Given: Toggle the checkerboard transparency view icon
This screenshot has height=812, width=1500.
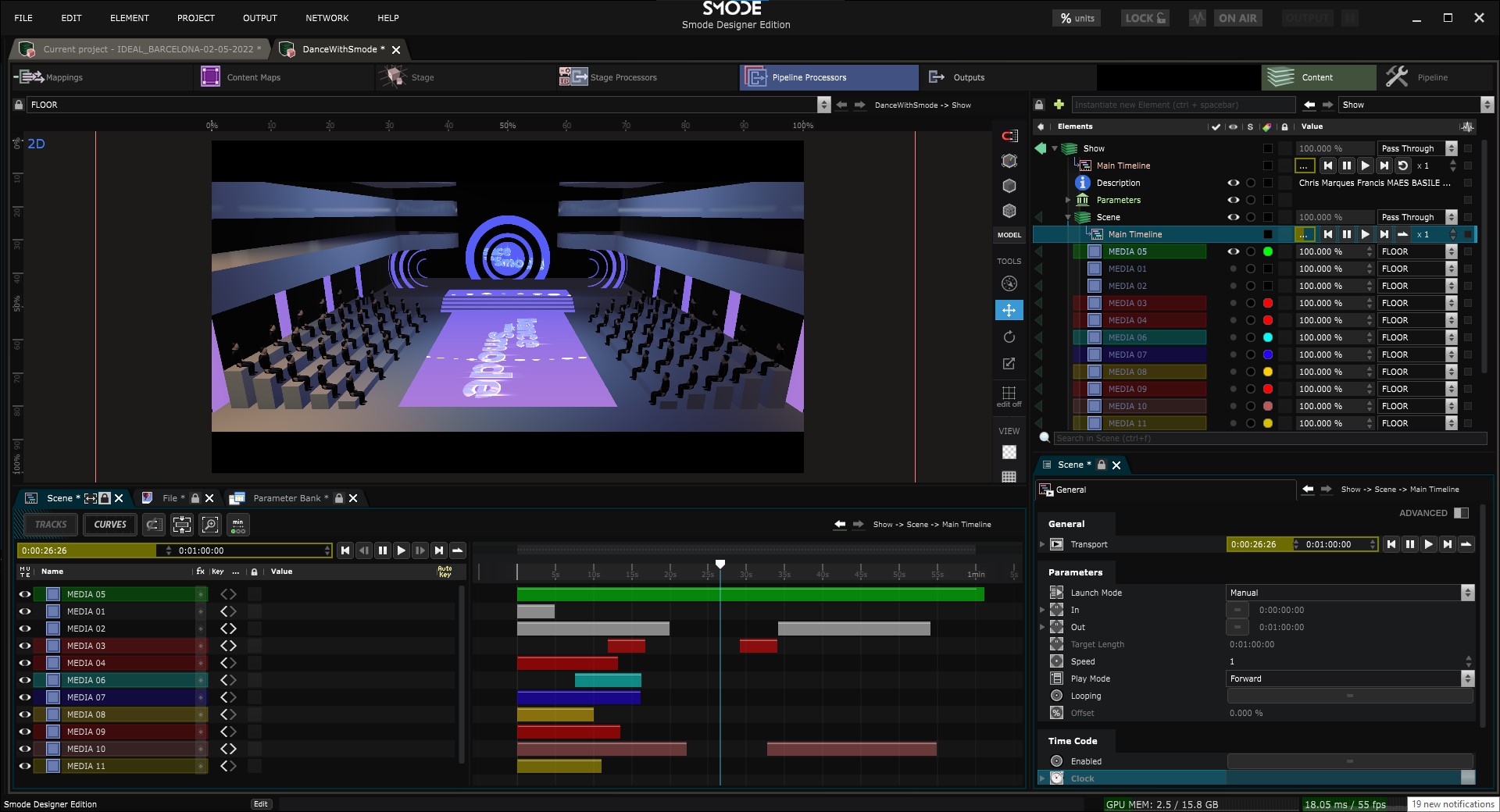Looking at the screenshot, I should tap(1009, 452).
